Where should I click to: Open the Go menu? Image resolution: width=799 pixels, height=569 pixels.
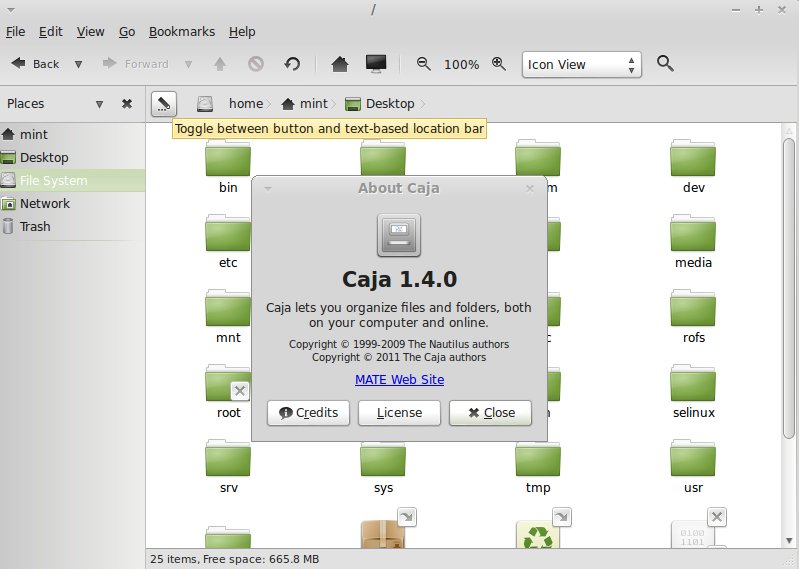click(127, 31)
